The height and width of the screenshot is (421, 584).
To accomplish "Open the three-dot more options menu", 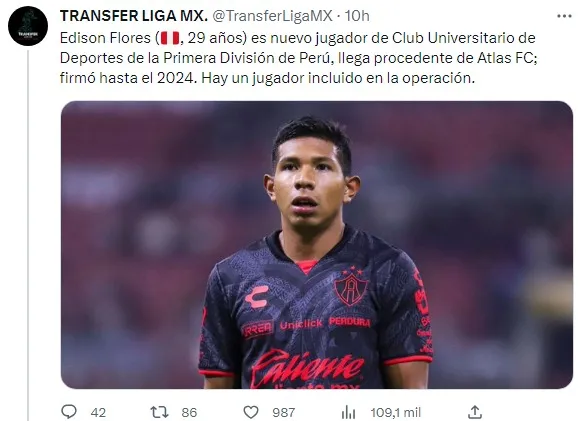I will pyautogui.click(x=564, y=16).
